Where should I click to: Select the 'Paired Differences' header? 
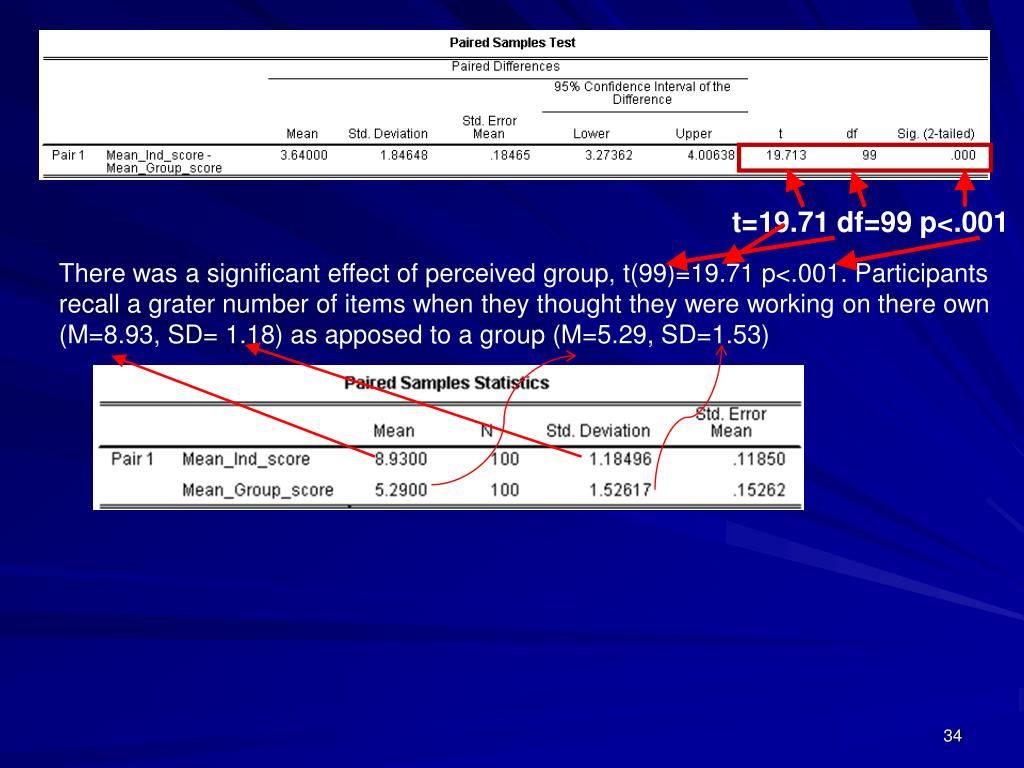click(505, 67)
